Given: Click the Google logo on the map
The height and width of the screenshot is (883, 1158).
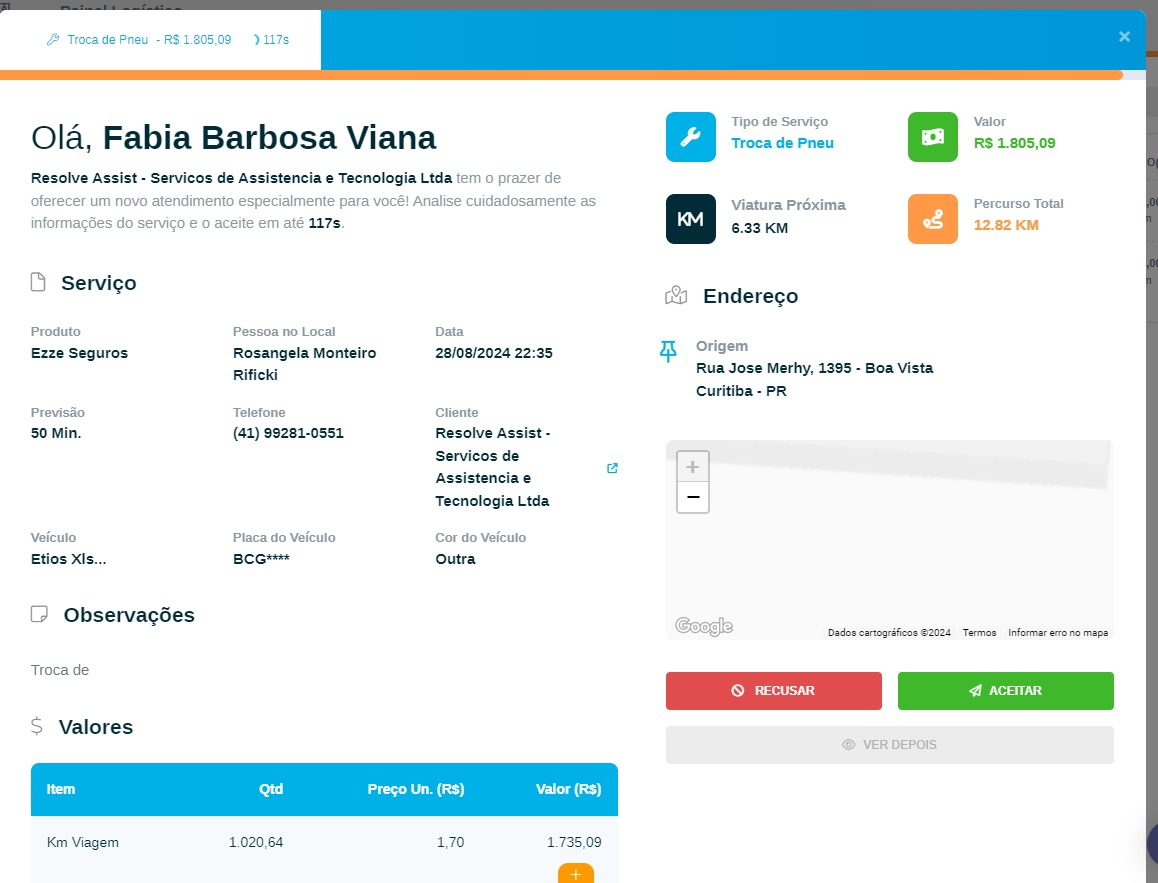Looking at the screenshot, I should pos(704,626).
